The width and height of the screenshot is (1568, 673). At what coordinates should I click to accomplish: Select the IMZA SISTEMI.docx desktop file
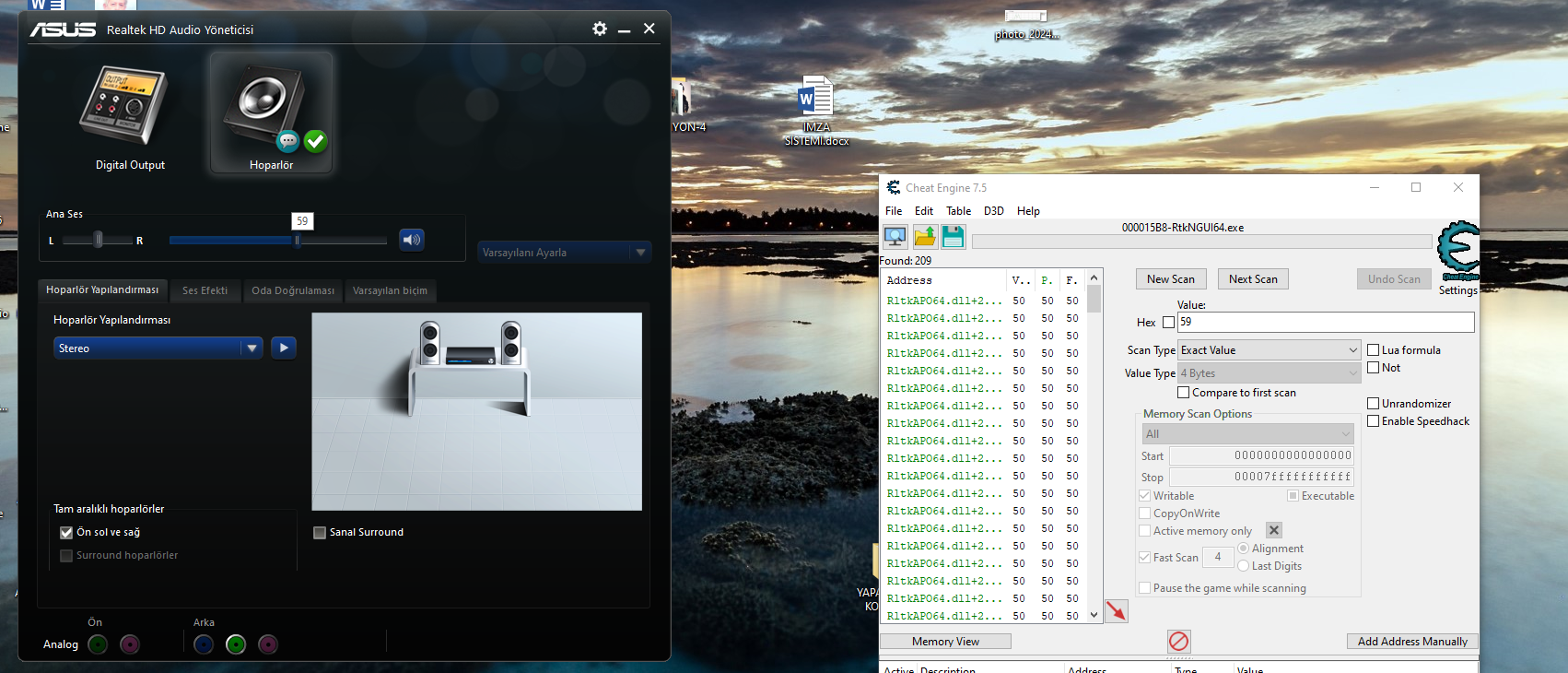click(x=816, y=111)
